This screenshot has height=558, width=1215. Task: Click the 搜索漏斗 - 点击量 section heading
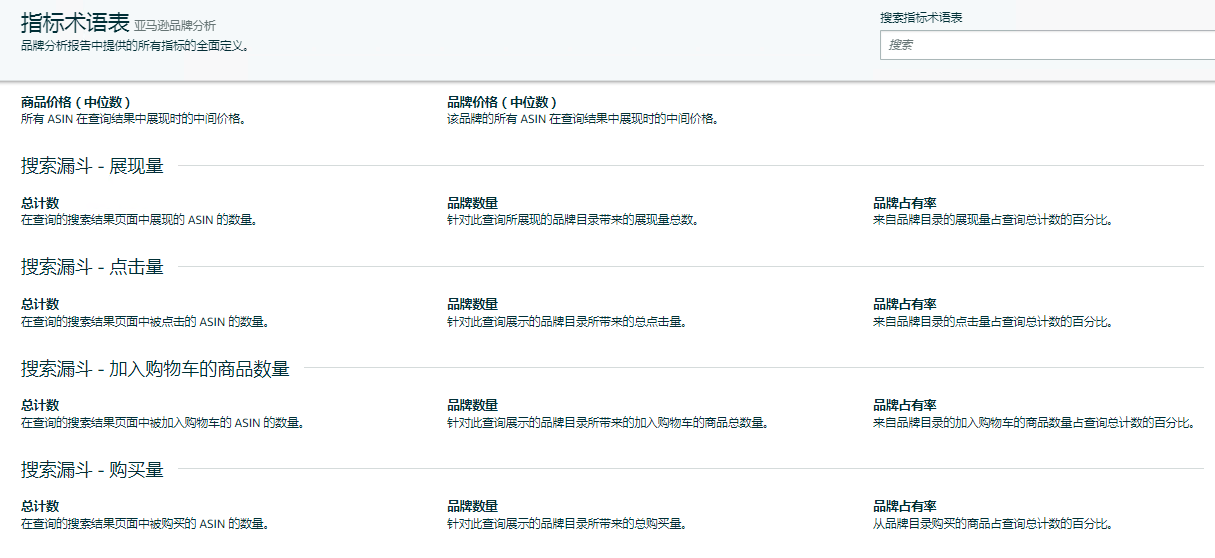point(92,267)
